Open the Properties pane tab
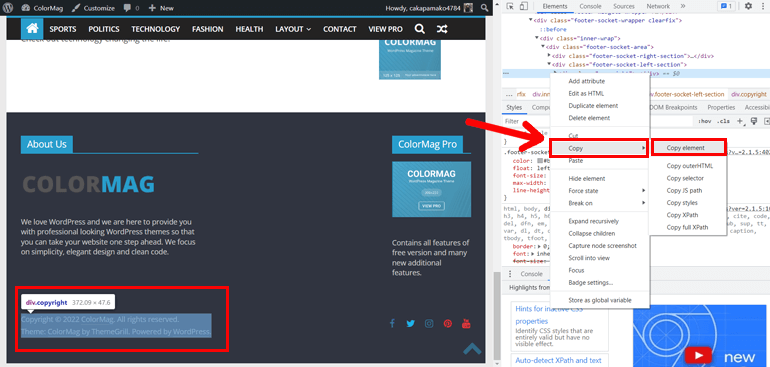Screen dimensions: 770x367 721,108
